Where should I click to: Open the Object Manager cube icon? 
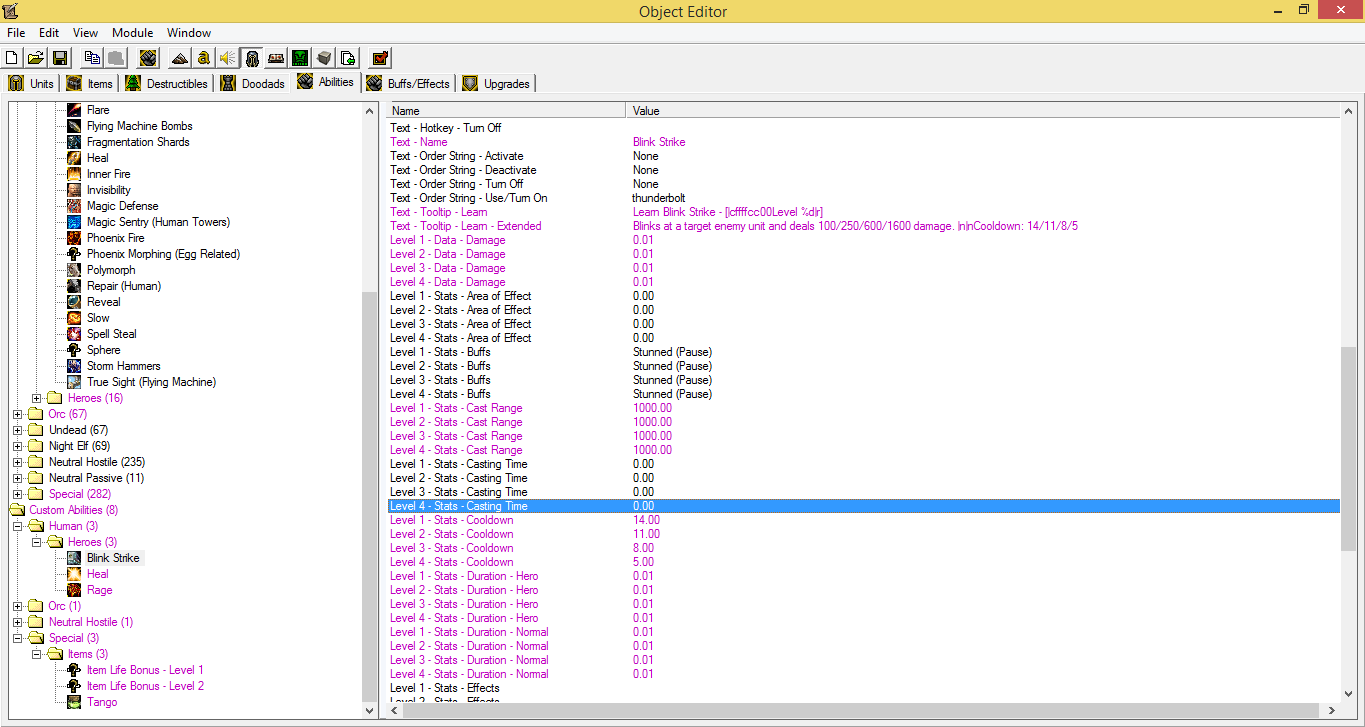324,58
